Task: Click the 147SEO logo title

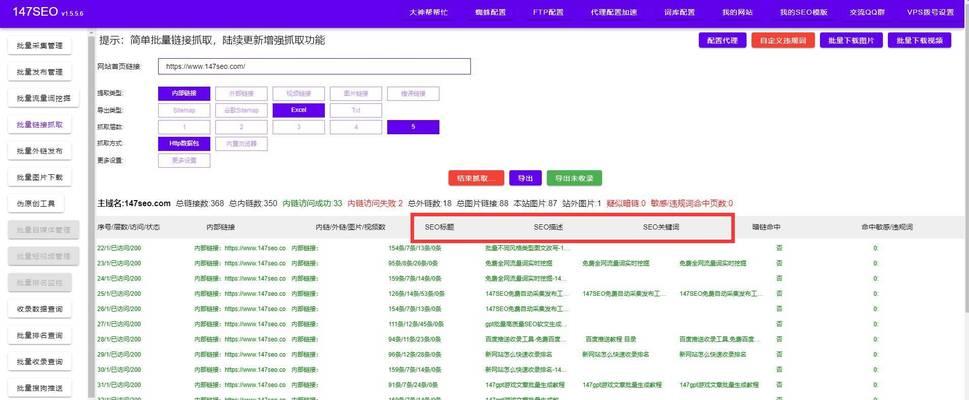Action: pos(35,12)
